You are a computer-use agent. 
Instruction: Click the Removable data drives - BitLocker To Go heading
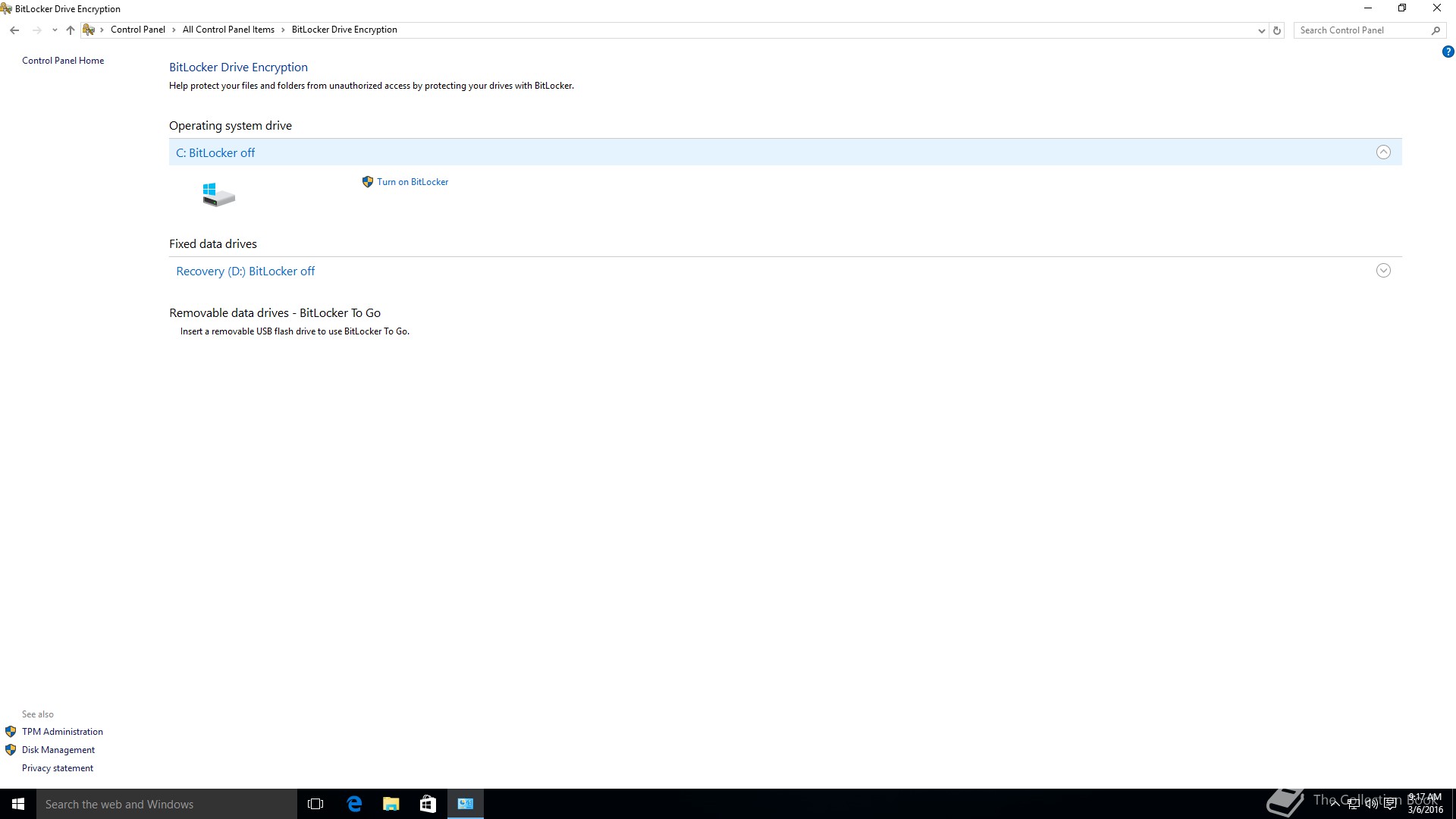275,313
